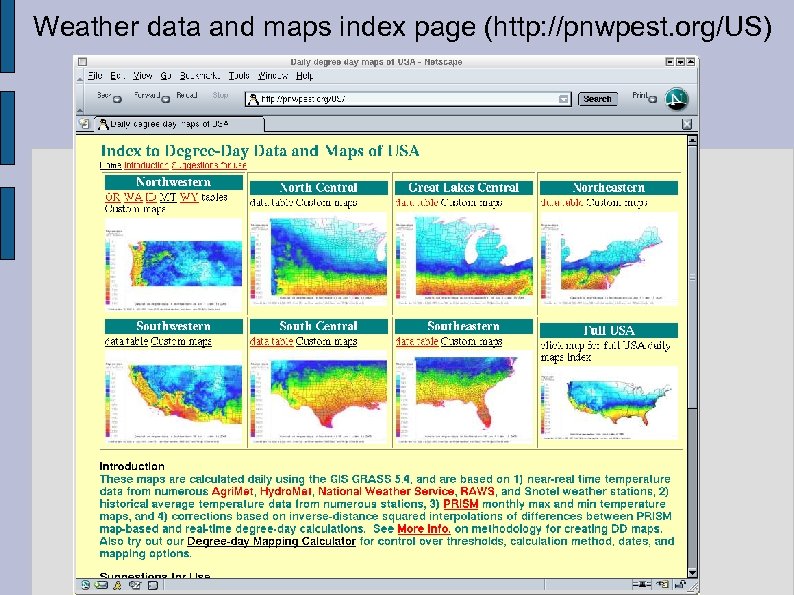Viewport: 794px width, 595px height.
Task: Click the security padlock icon in the status bar
Action: coord(680,584)
